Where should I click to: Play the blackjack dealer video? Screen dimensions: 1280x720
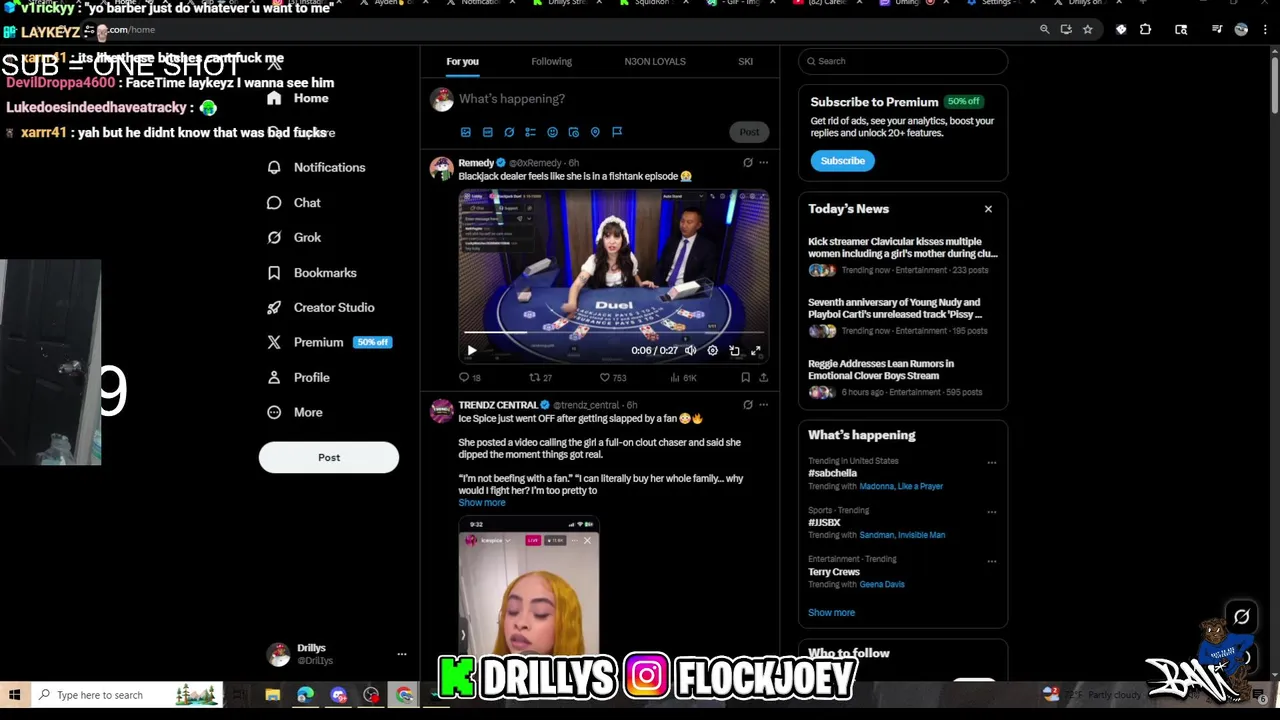tap(472, 351)
